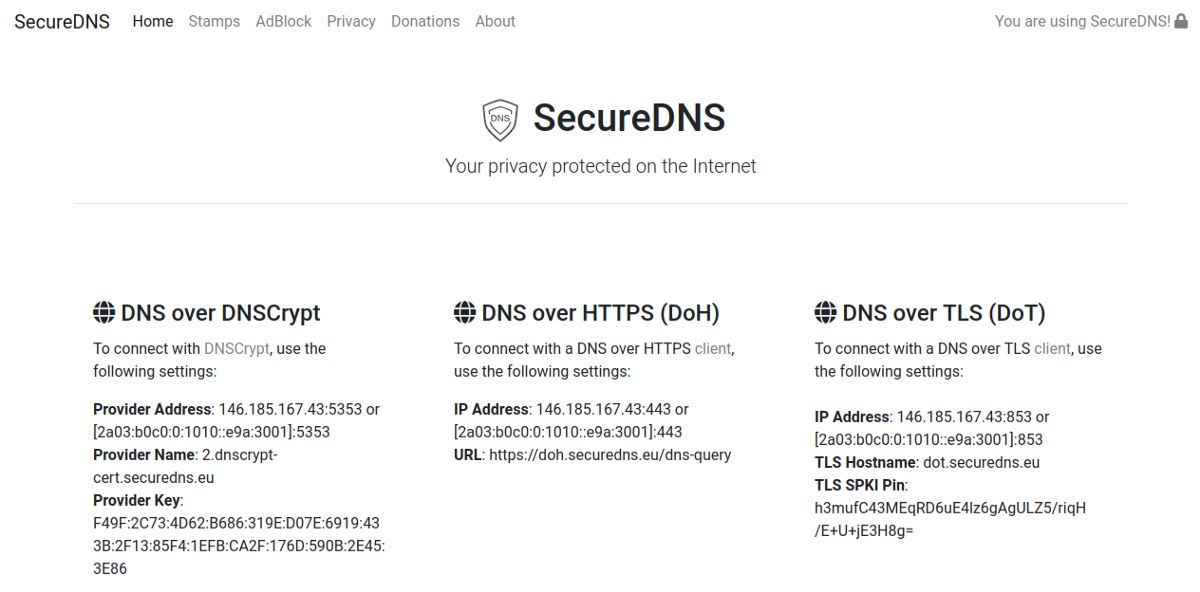
Task: Open the Donations page
Action: (425, 21)
